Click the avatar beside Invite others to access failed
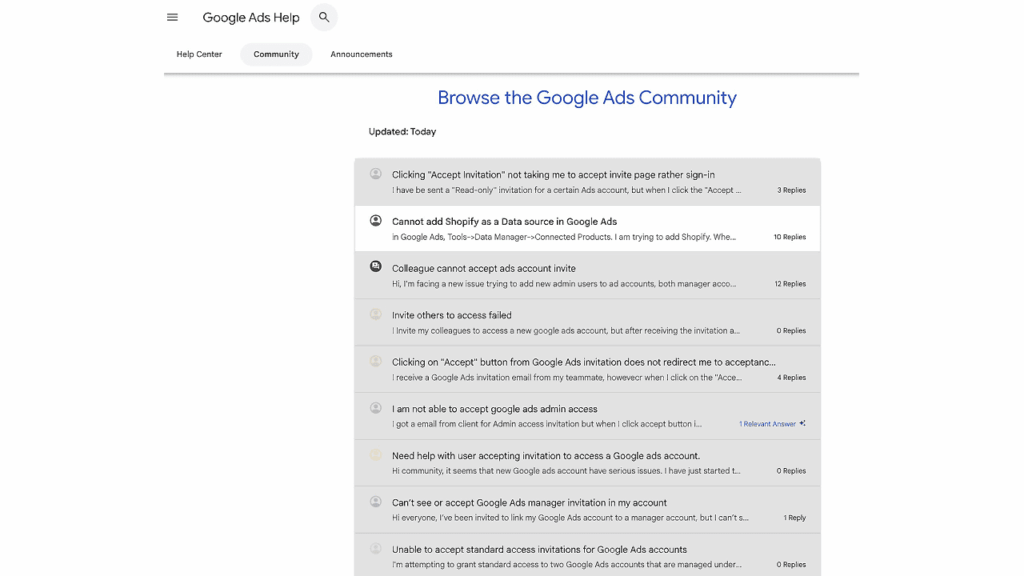The width and height of the screenshot is (1024, 576). click(x=374, y=315)
